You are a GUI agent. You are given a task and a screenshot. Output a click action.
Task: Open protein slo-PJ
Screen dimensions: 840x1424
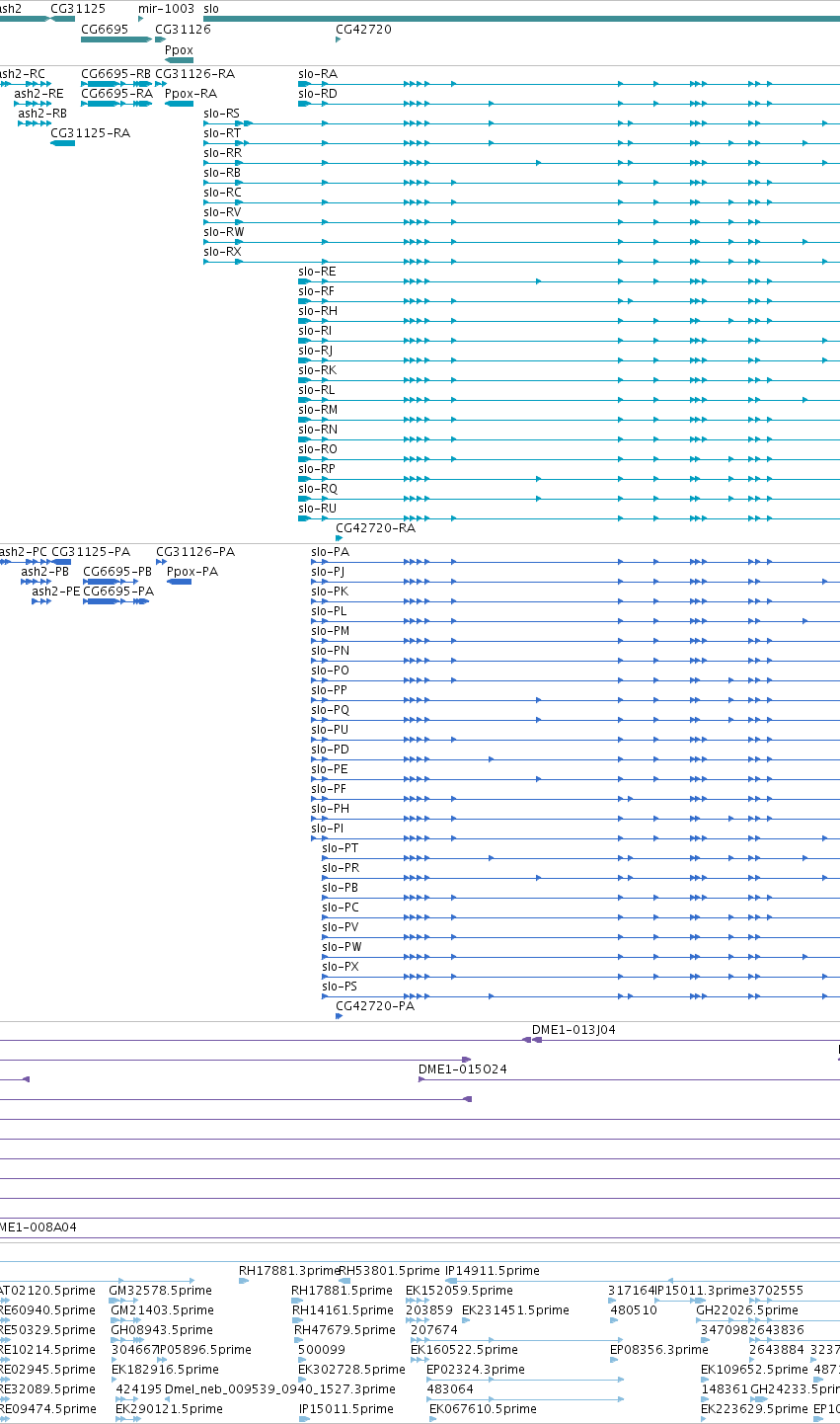pyautogui.click(x=328, y=572)
